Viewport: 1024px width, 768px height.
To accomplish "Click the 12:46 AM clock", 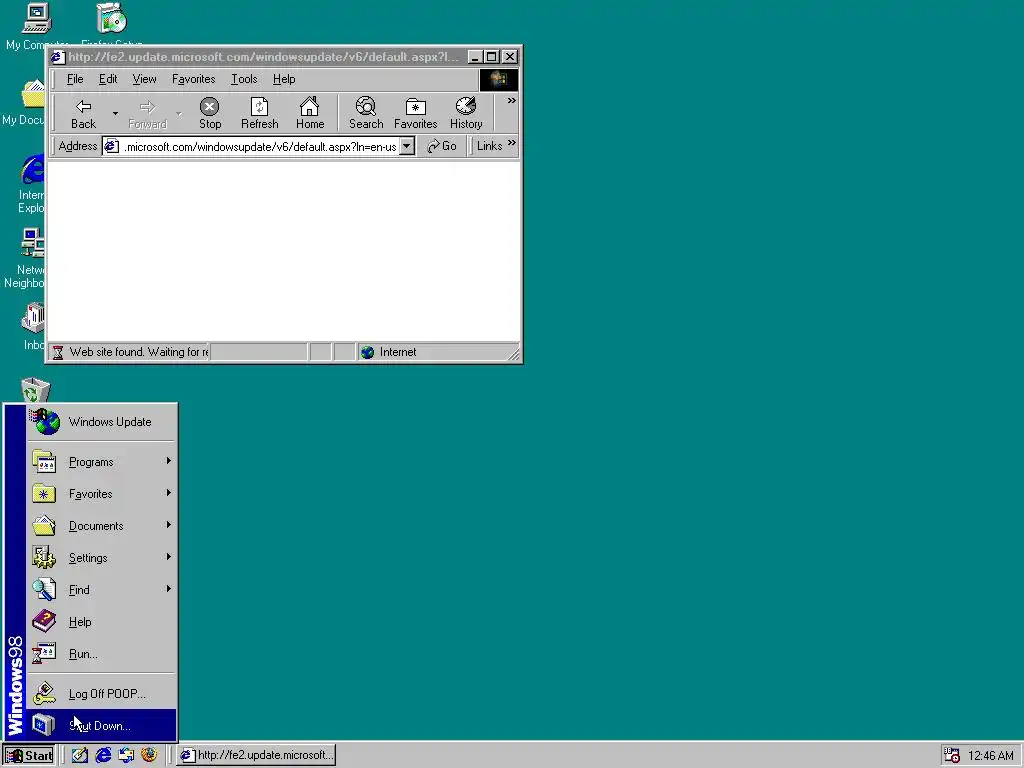I will [990, 756].
